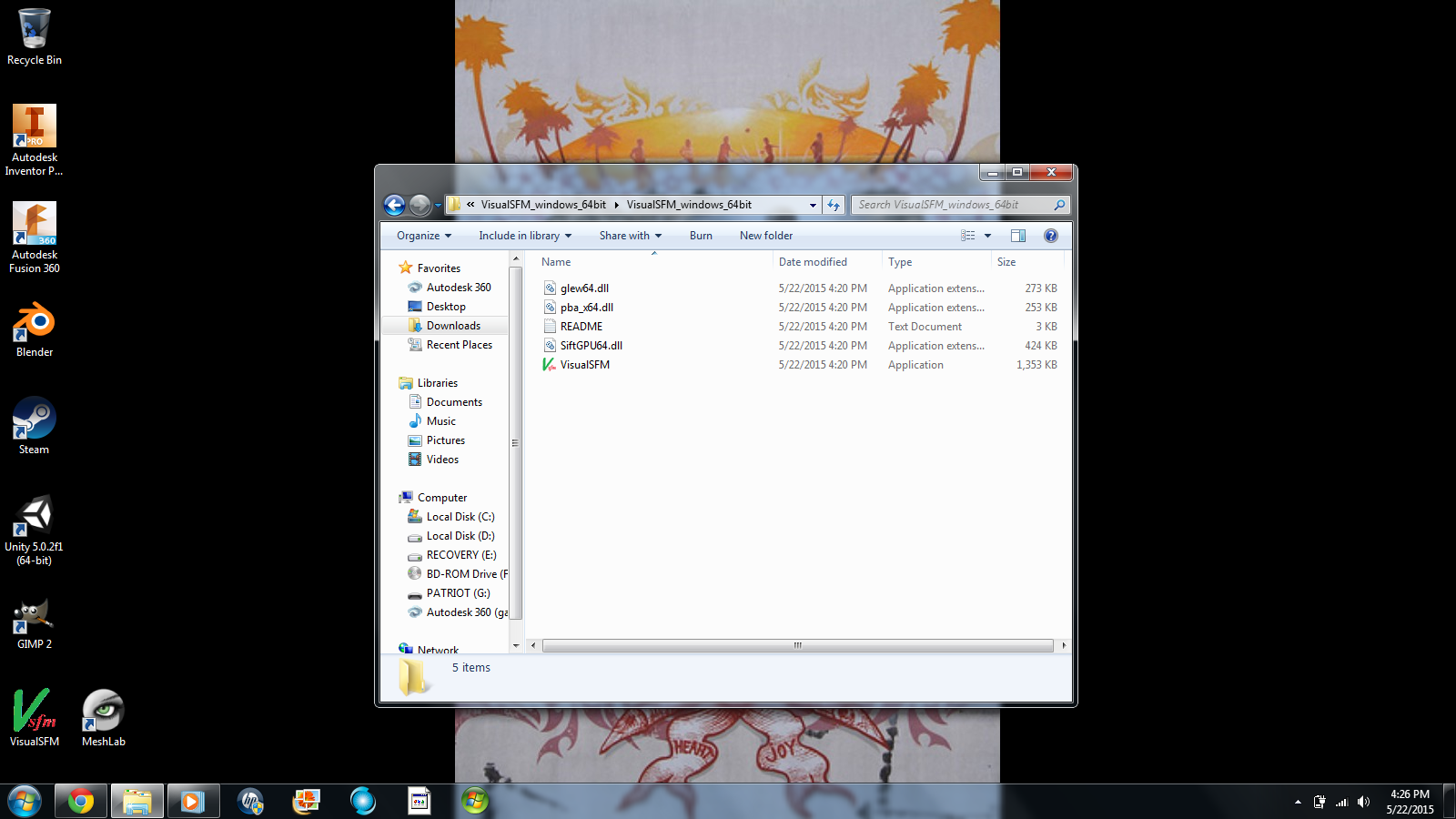Click the HP support taskbar icon
This screenshot has height=819, width=1456.
coord(250,802)
